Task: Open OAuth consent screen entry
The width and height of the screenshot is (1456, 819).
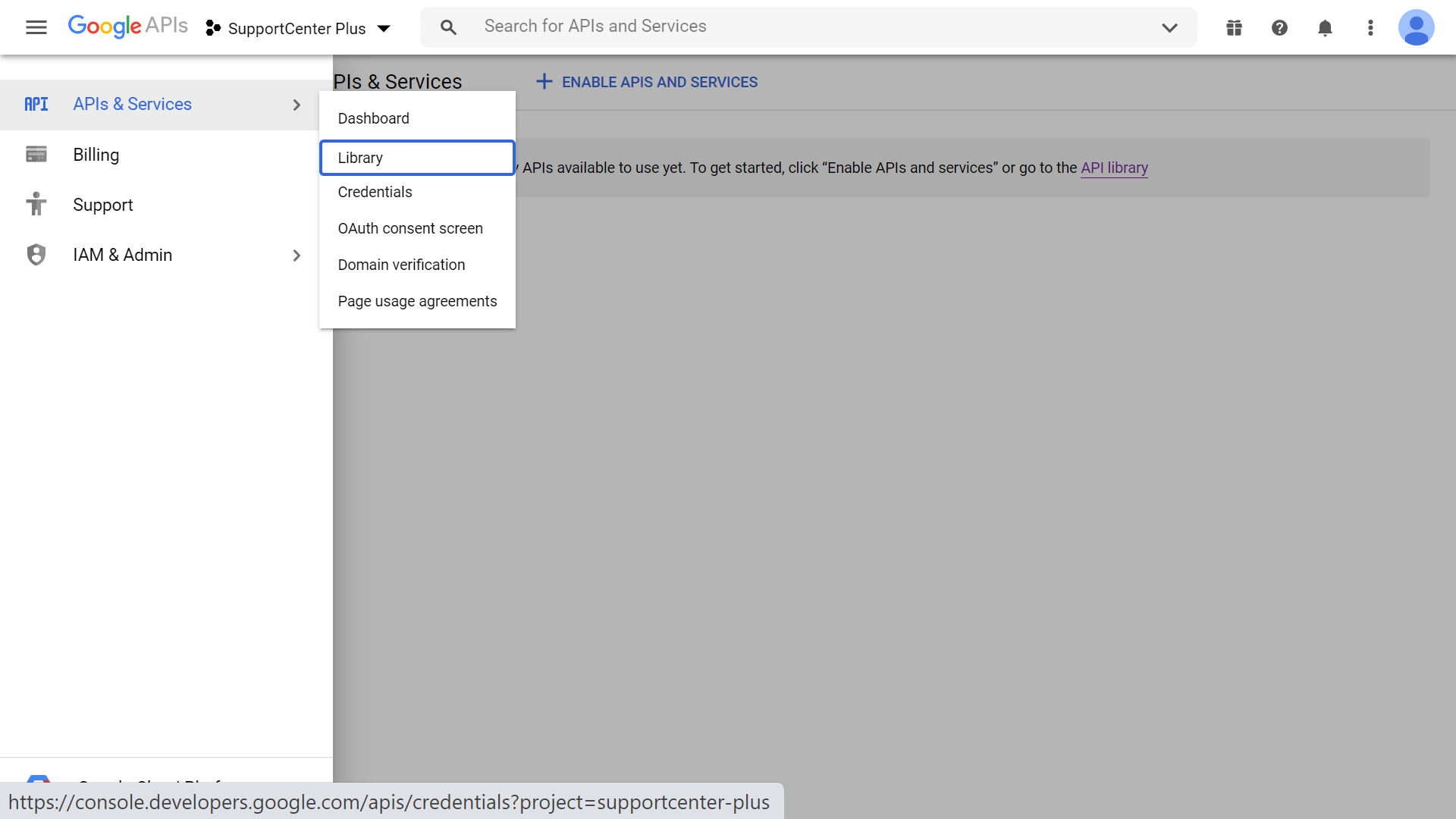Action: click(409, 229)
